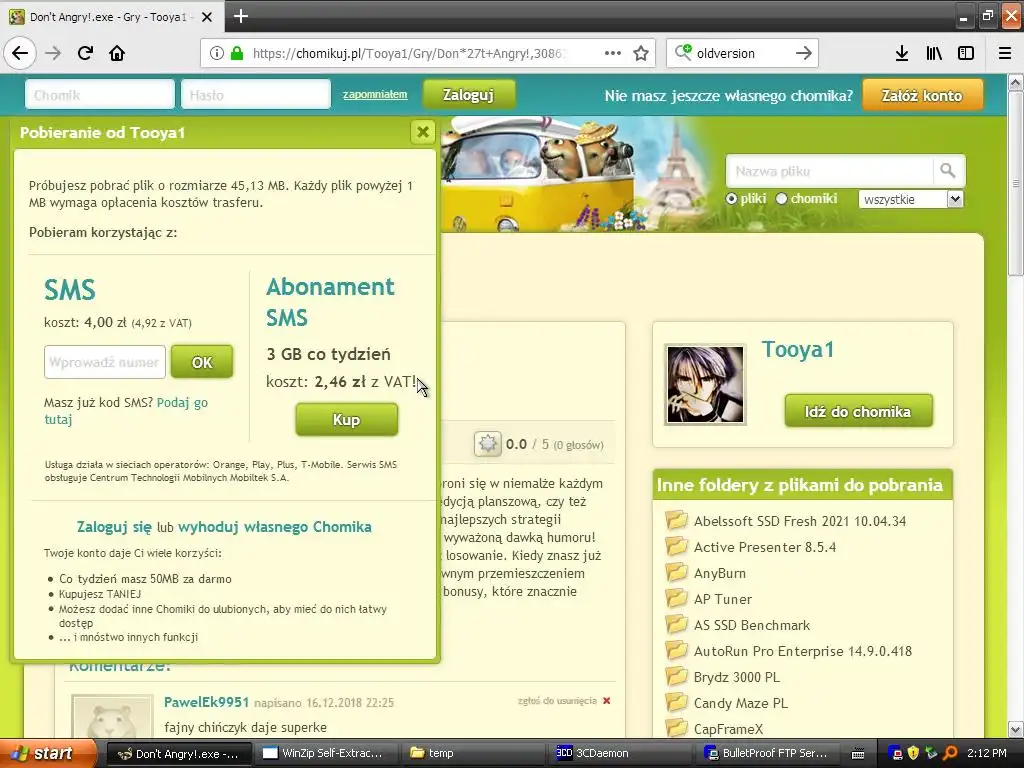
Task: Click the page scrollbar down arrow
Action: click(x=1016, y=729)
